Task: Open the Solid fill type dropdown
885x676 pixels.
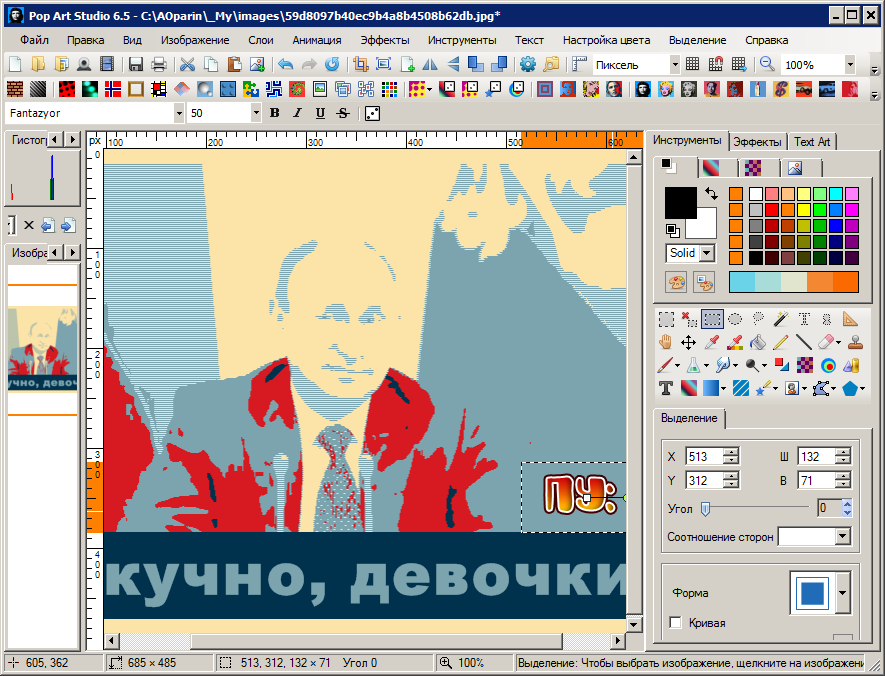Action: [x=707, y=253]
